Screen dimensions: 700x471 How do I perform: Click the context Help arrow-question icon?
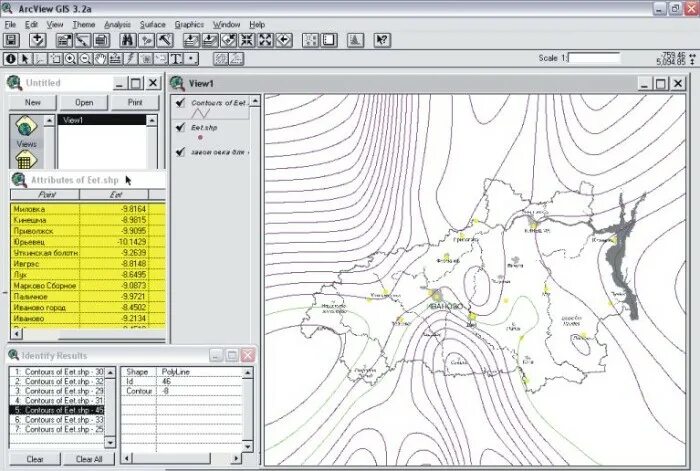point(382,40)
